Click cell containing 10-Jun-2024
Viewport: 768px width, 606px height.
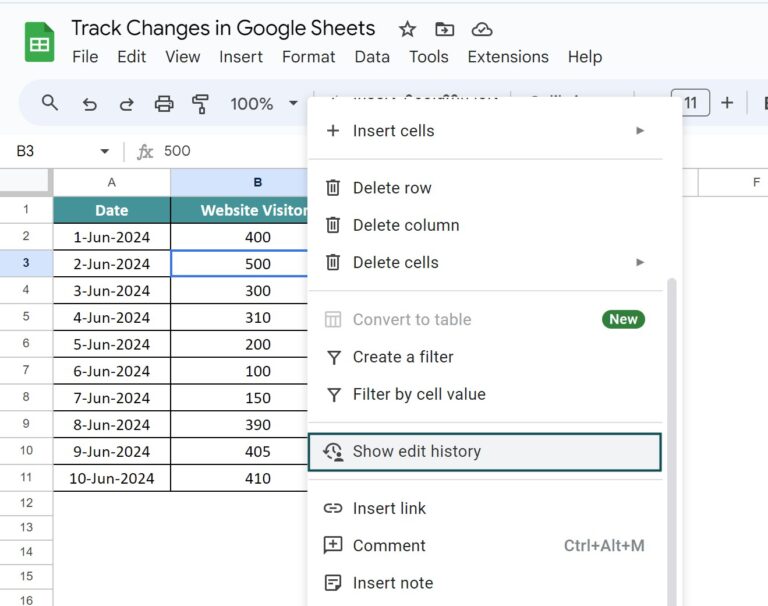[x=112, y=478]
